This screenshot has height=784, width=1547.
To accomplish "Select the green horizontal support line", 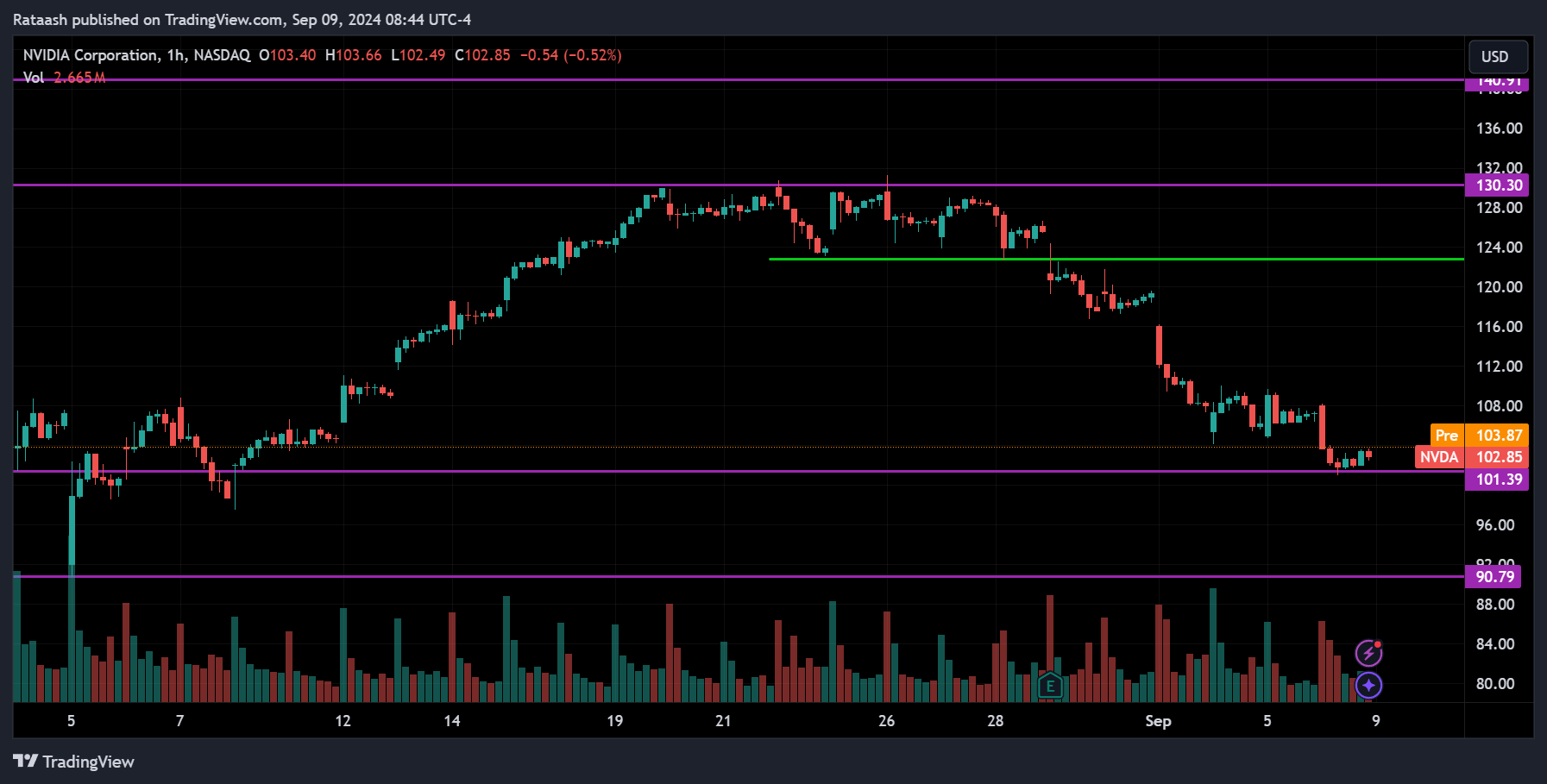I will [x=1116, y=259].
